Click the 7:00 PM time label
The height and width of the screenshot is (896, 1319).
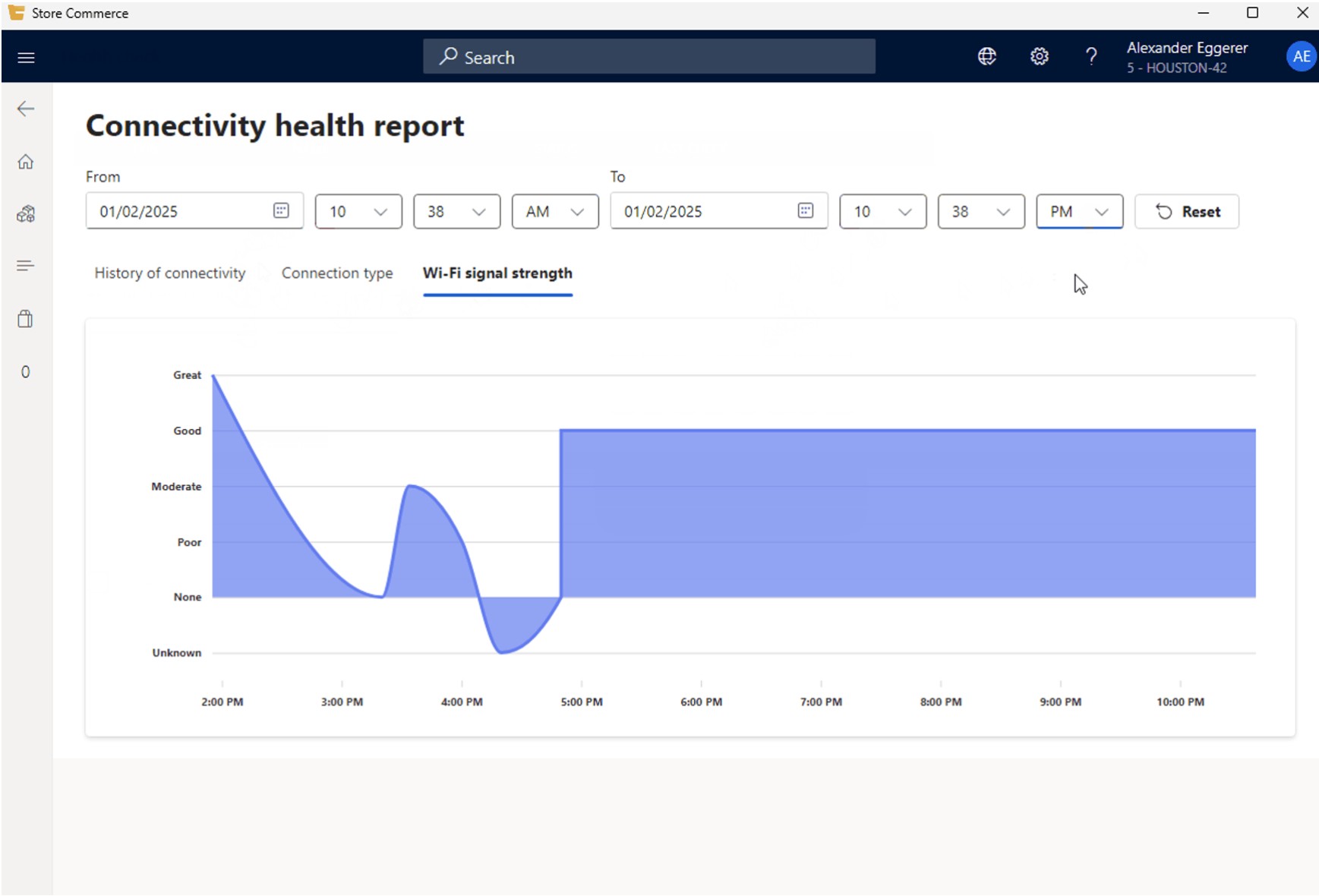(x=821, y=702)
